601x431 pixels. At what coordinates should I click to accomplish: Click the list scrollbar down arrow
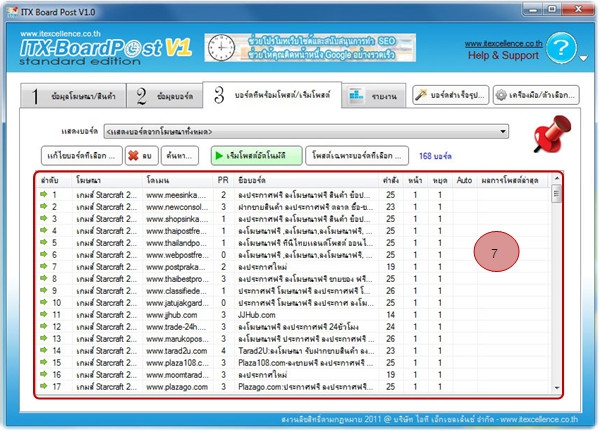click(557, 388)
